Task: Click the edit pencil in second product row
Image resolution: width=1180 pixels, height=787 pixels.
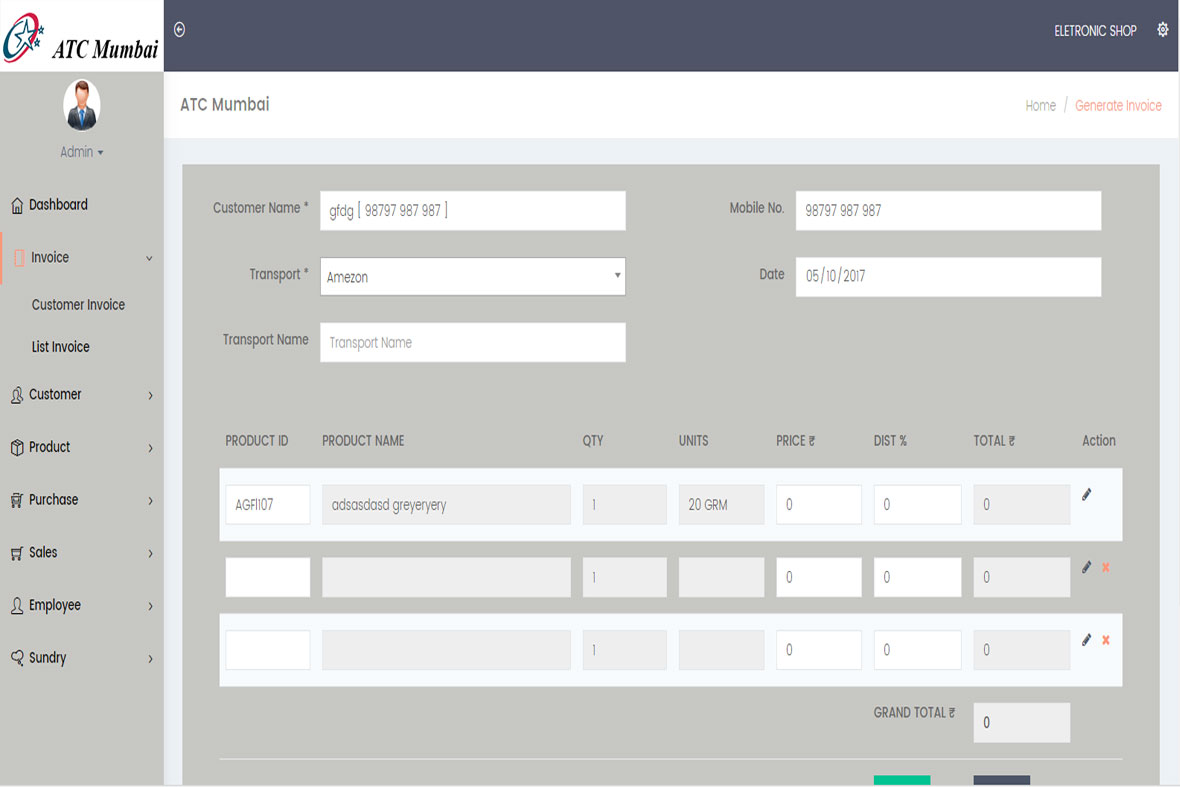Action: pos(1087,567)
